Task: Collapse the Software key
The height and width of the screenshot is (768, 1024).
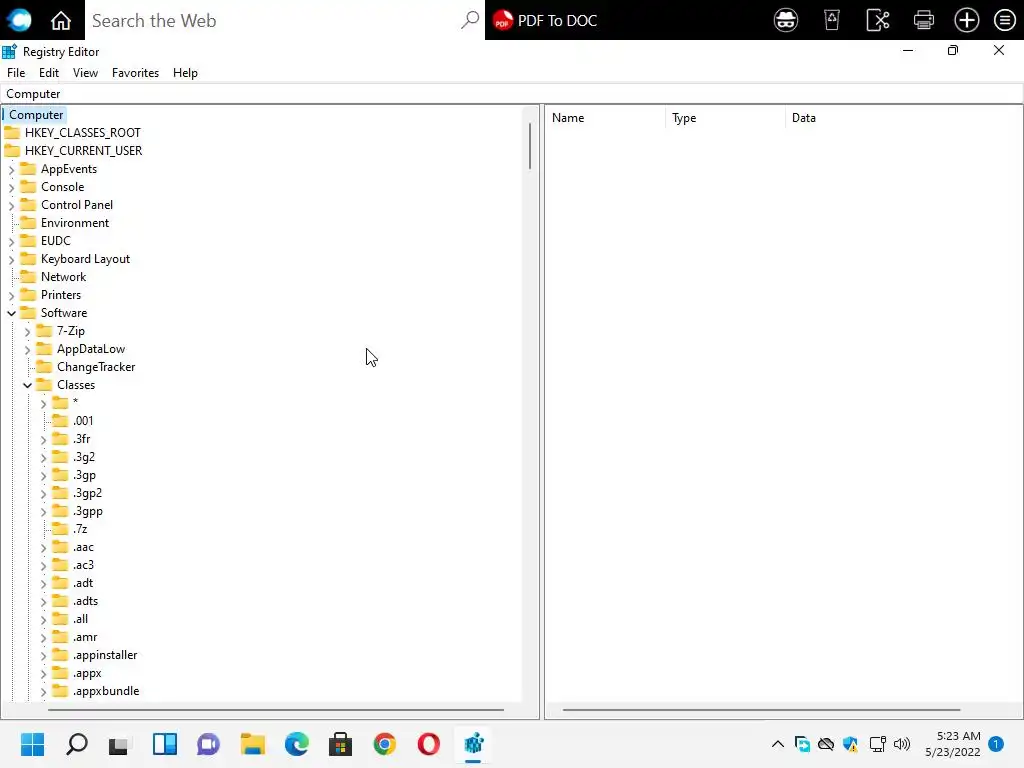Action: coord(11,313)
